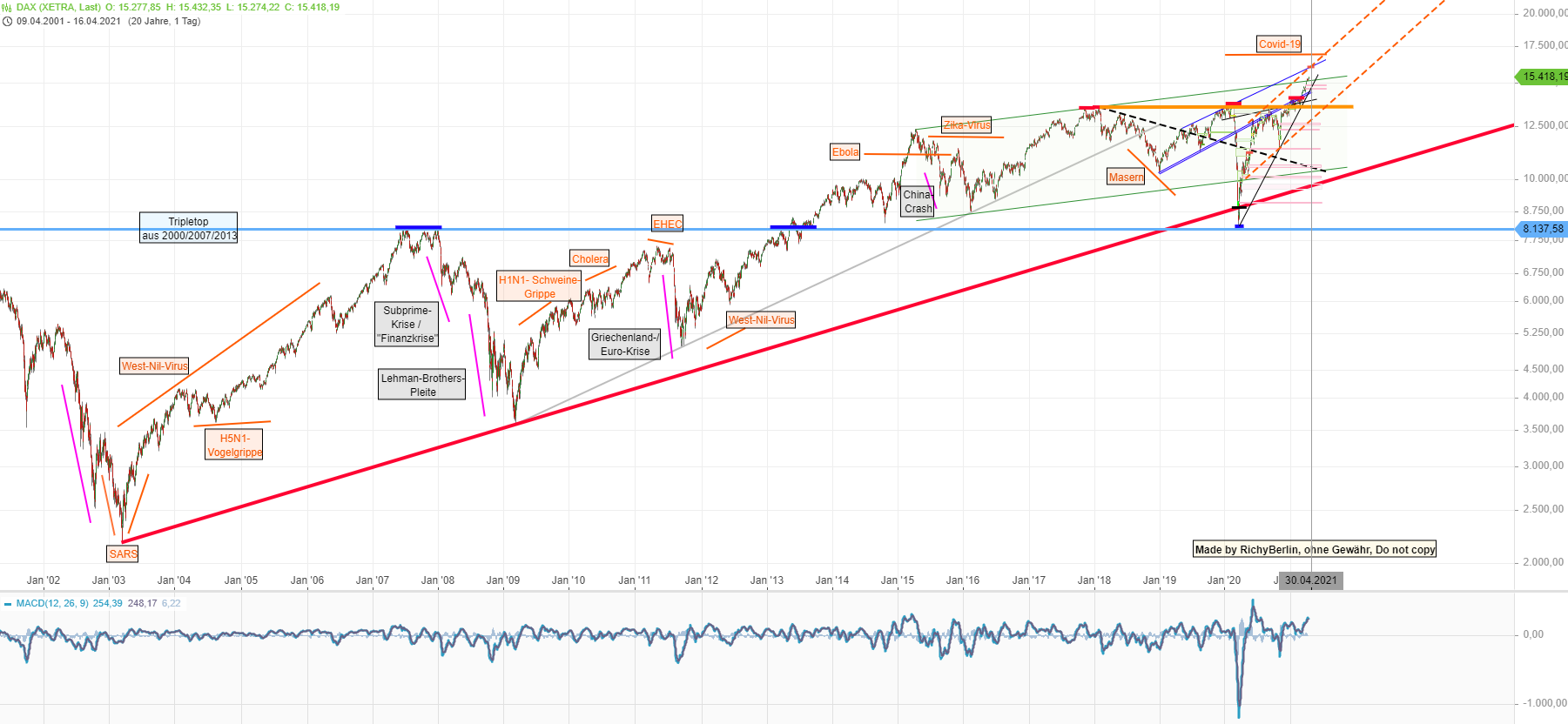
Task: Open the DAX (XETRA, Last) title label
Action: tap(58, 7)
